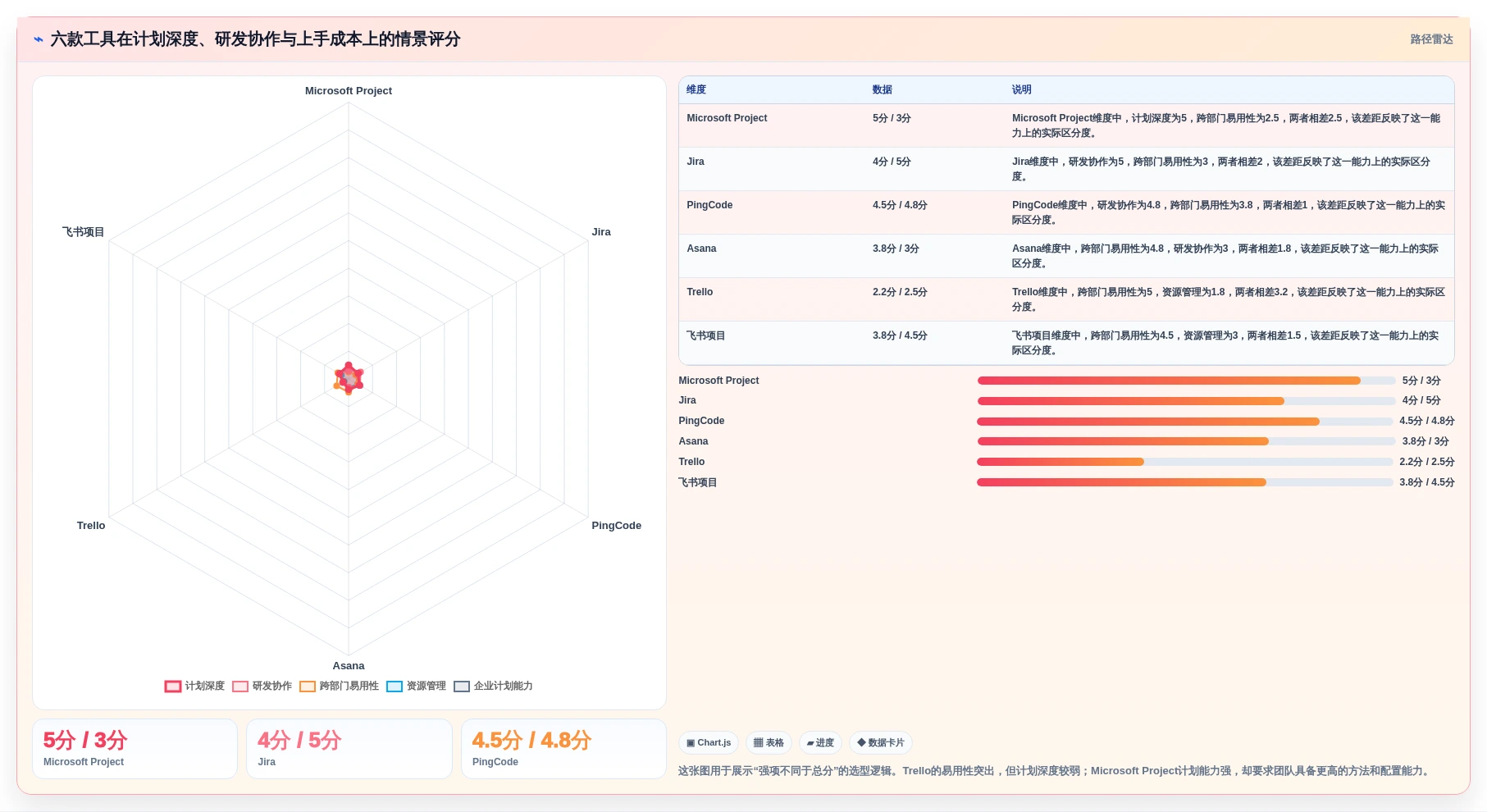Click the 数据卡片 chip
Screen dimensions: 1487x812
(x=881, y=743)
